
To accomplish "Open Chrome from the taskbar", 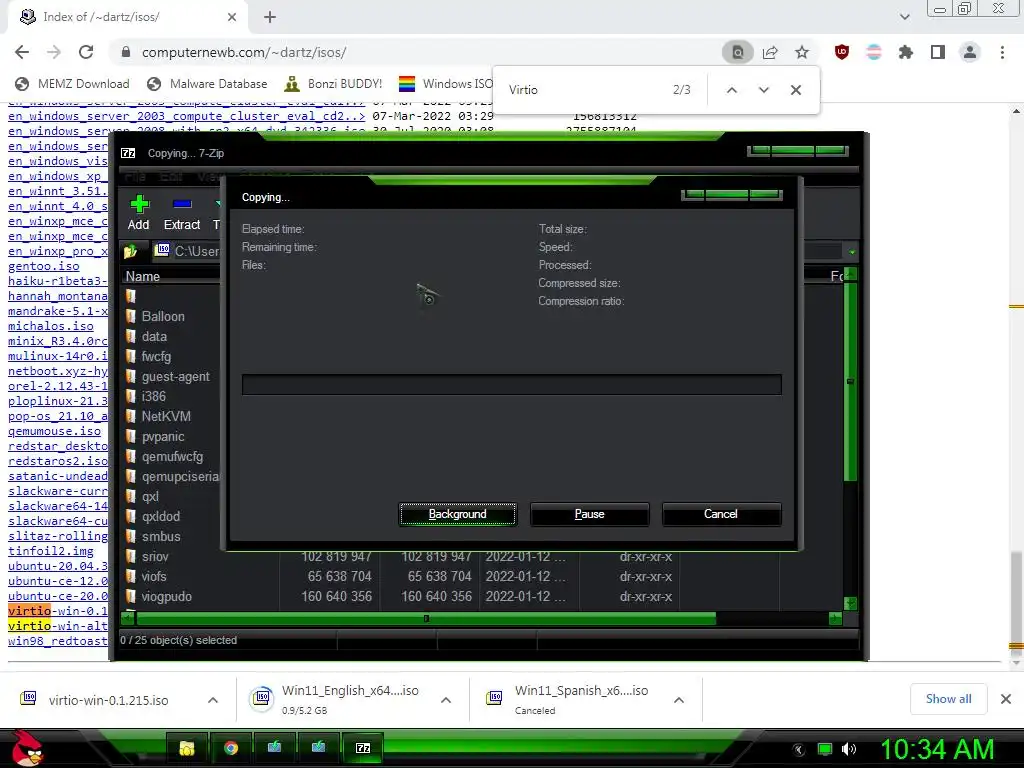I will click(231, 748).
